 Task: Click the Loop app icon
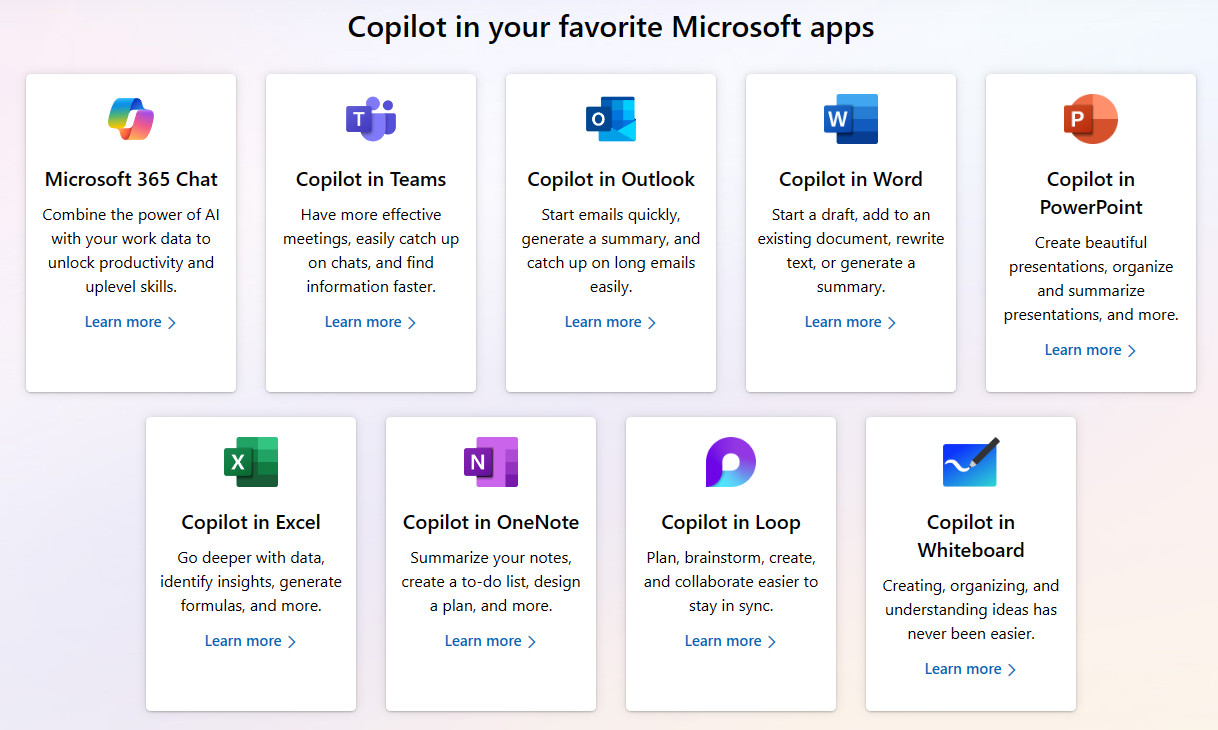(x=731, y=462)
